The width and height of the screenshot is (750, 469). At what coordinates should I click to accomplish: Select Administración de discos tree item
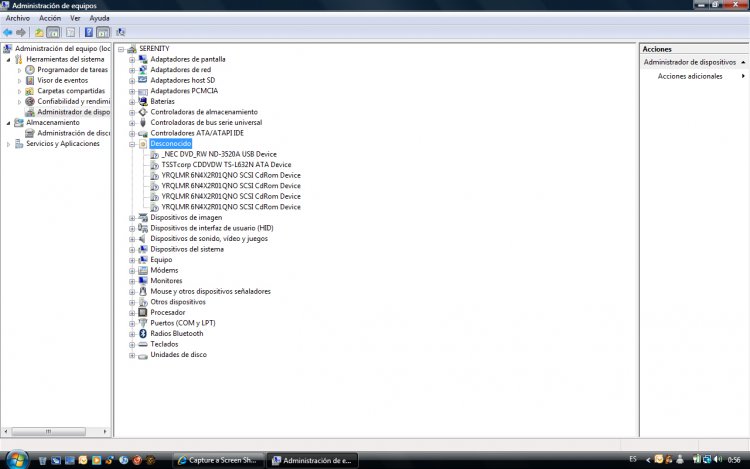[x=74, y=133]
